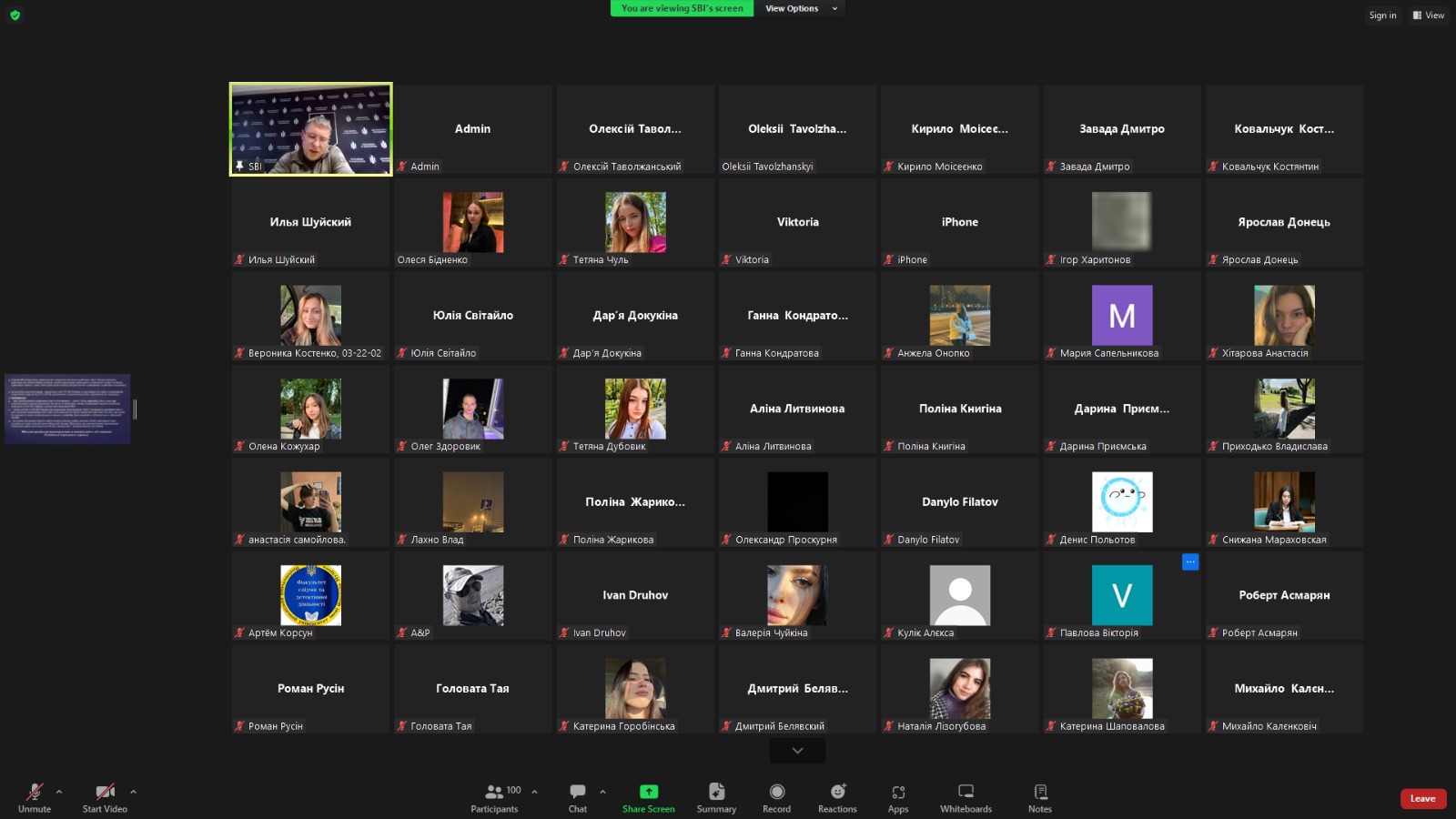Turn on camera with Start Video
This screenshot has width=1456, height=819.
coord(105,797)
